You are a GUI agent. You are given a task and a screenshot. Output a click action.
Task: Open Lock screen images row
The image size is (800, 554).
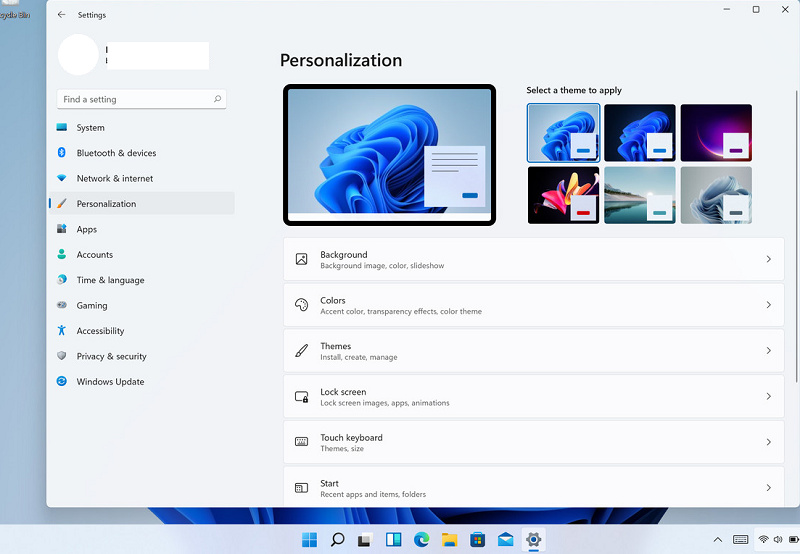coord(534,396)
